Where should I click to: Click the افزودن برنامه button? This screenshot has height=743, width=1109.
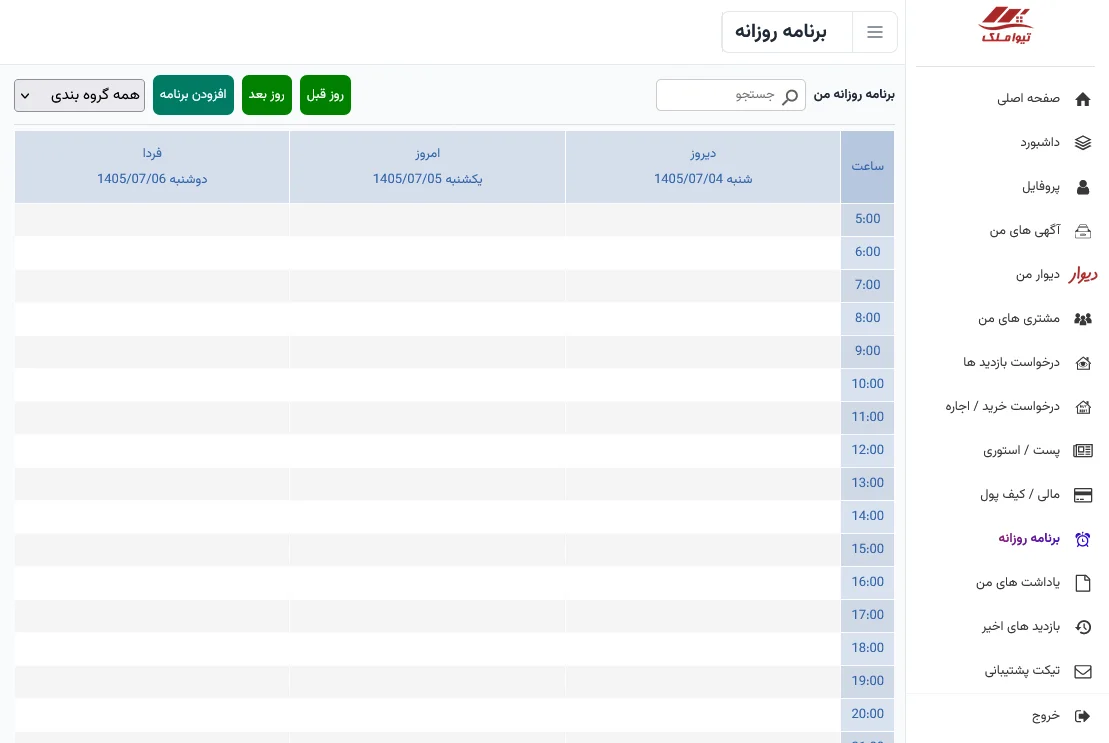(x=193, y=95)
